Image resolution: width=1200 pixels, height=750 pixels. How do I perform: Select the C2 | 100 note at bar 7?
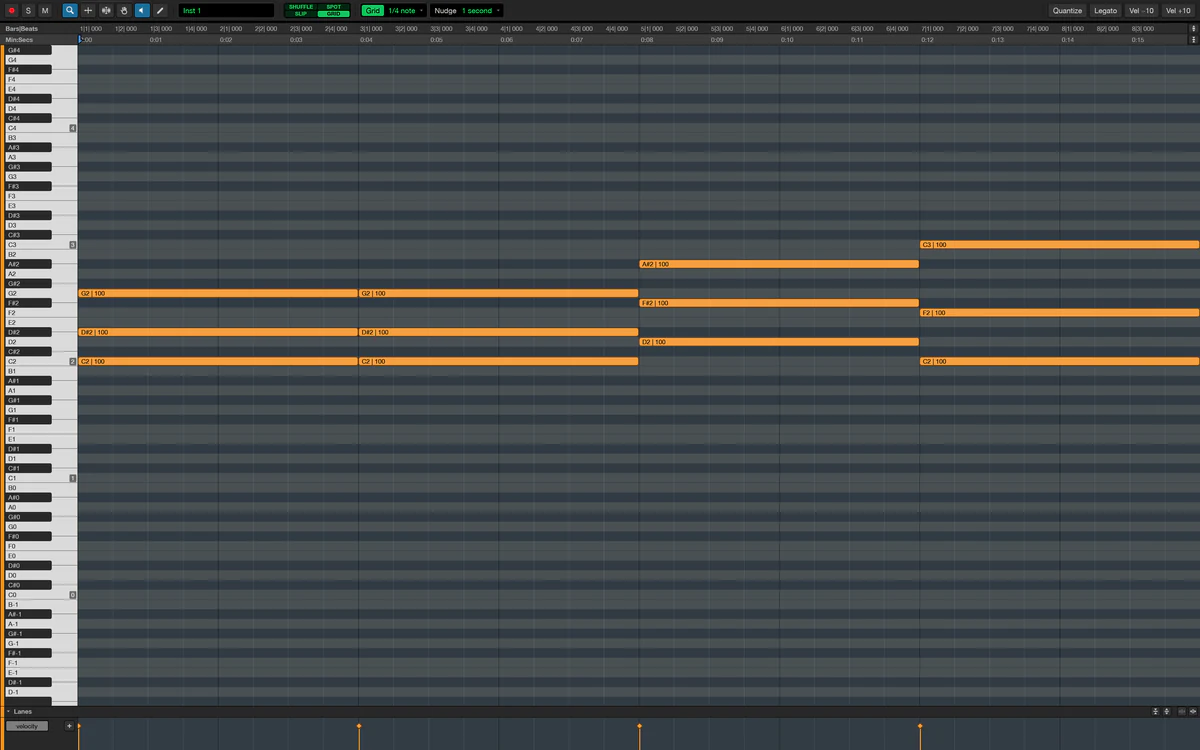point(1059,361)
